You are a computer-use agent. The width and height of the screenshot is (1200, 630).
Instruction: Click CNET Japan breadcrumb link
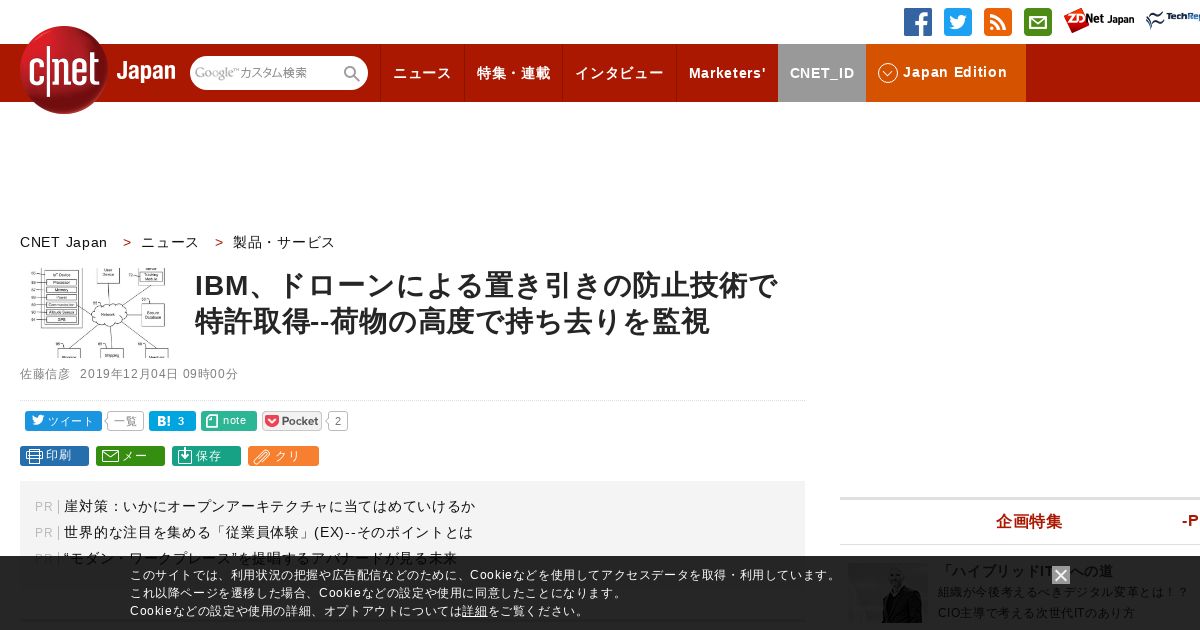[63, 242]
